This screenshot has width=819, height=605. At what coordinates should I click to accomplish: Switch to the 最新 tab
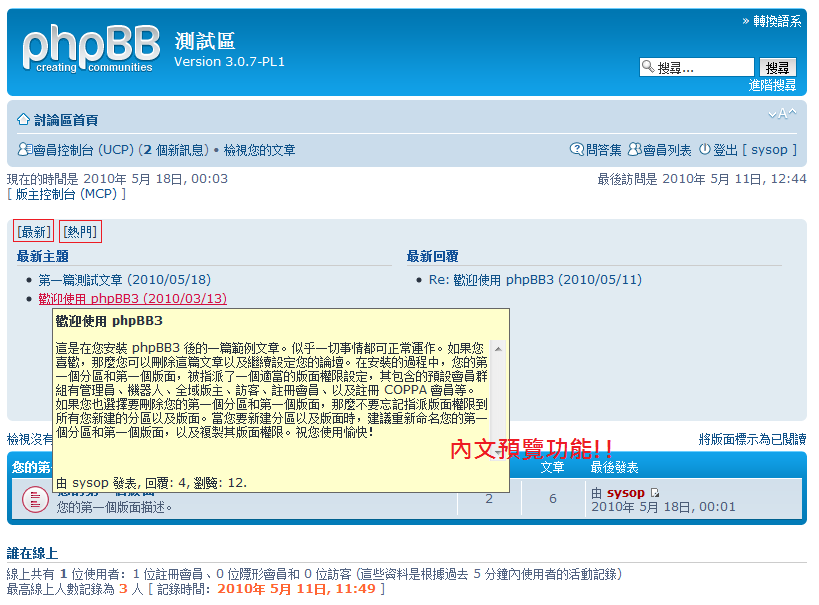tap(33, 232)
